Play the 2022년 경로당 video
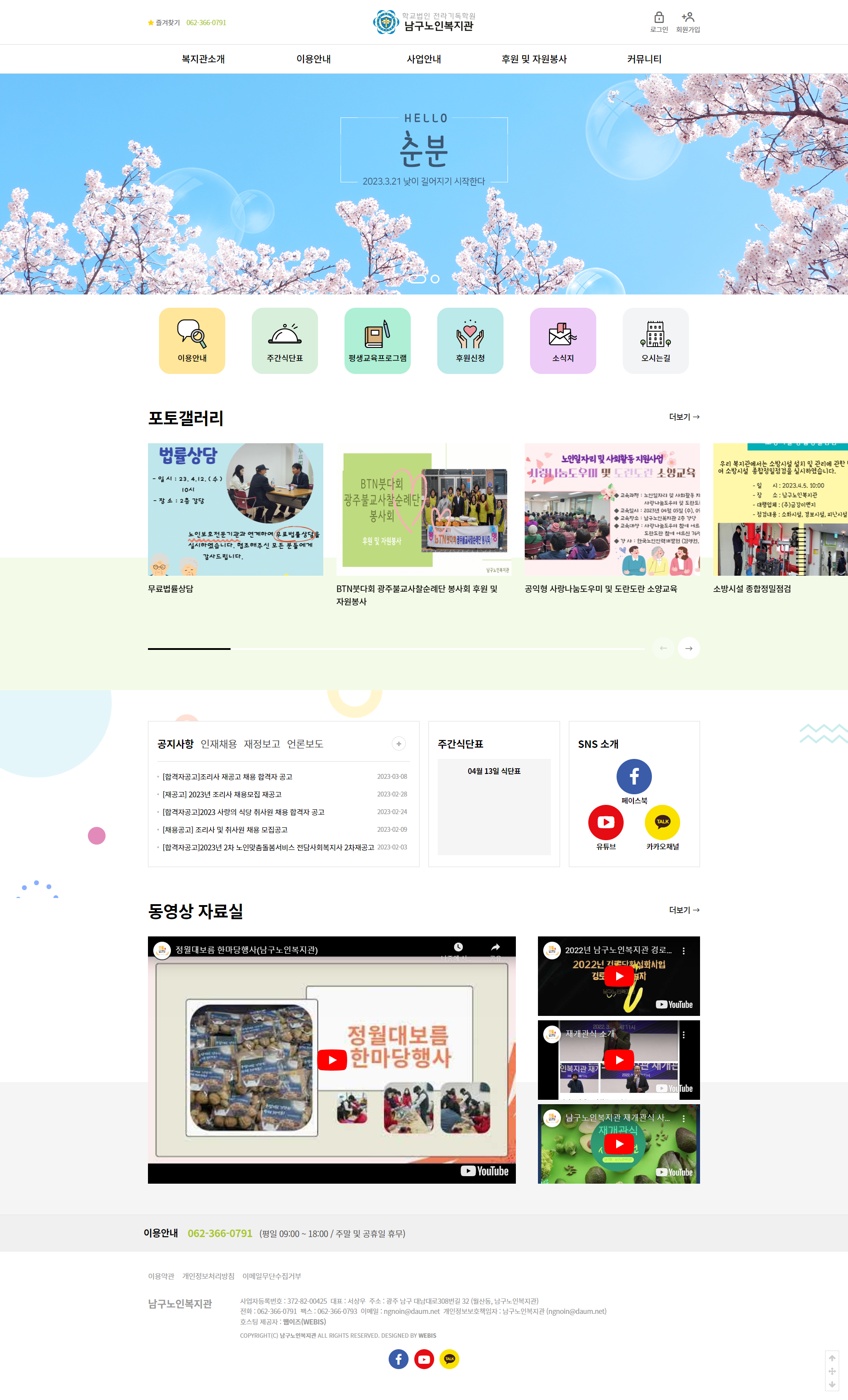This screenshot has height=1400, width=848. 619,976
